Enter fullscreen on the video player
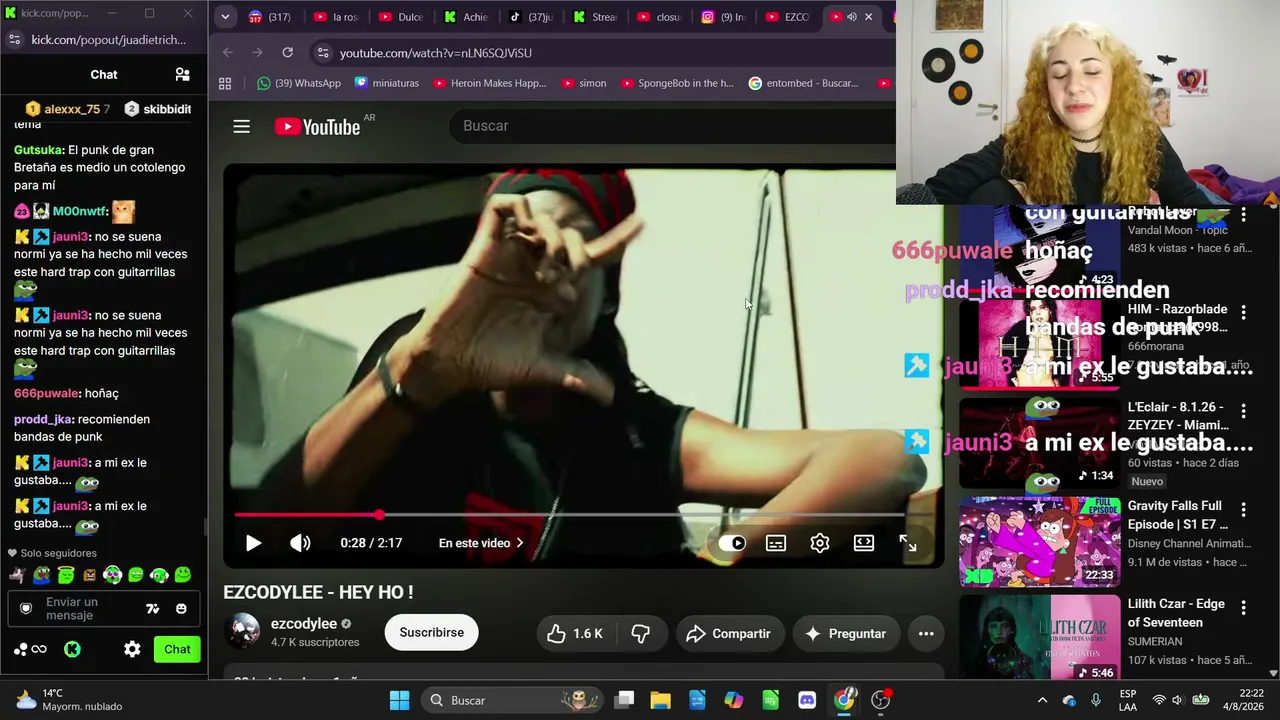Screen dimensions: 1280x720 (908, 543)
